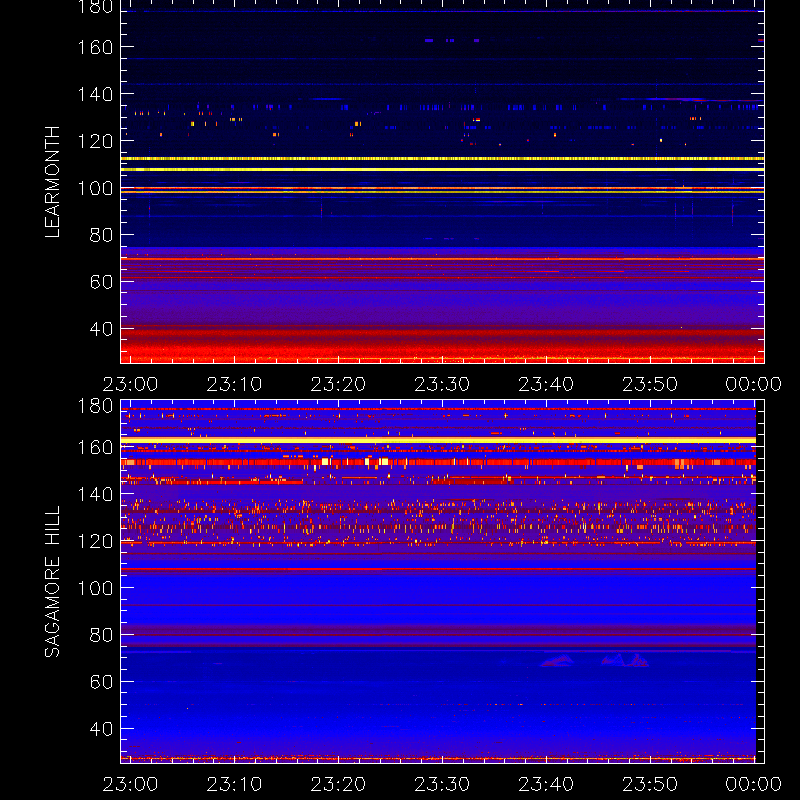Click the SAGAMORE HILL vertical axis title
The height and width of the screenshot is (800, 800).
click(x=52, y=582)
